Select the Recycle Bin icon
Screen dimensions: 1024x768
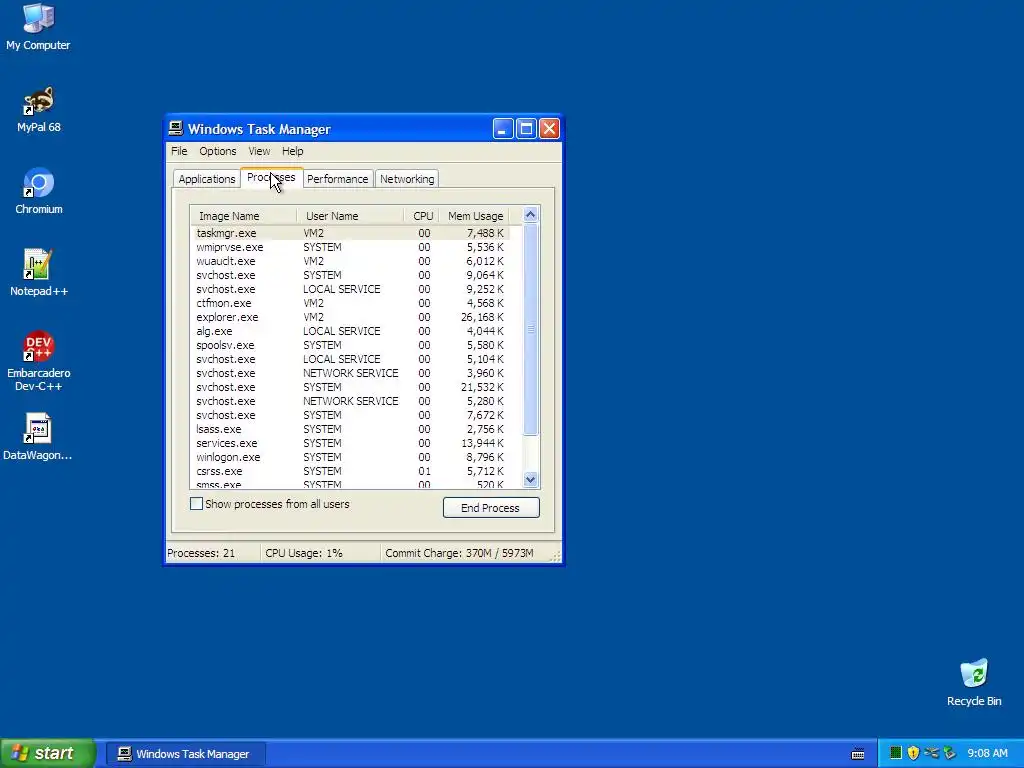click(974, 682)
